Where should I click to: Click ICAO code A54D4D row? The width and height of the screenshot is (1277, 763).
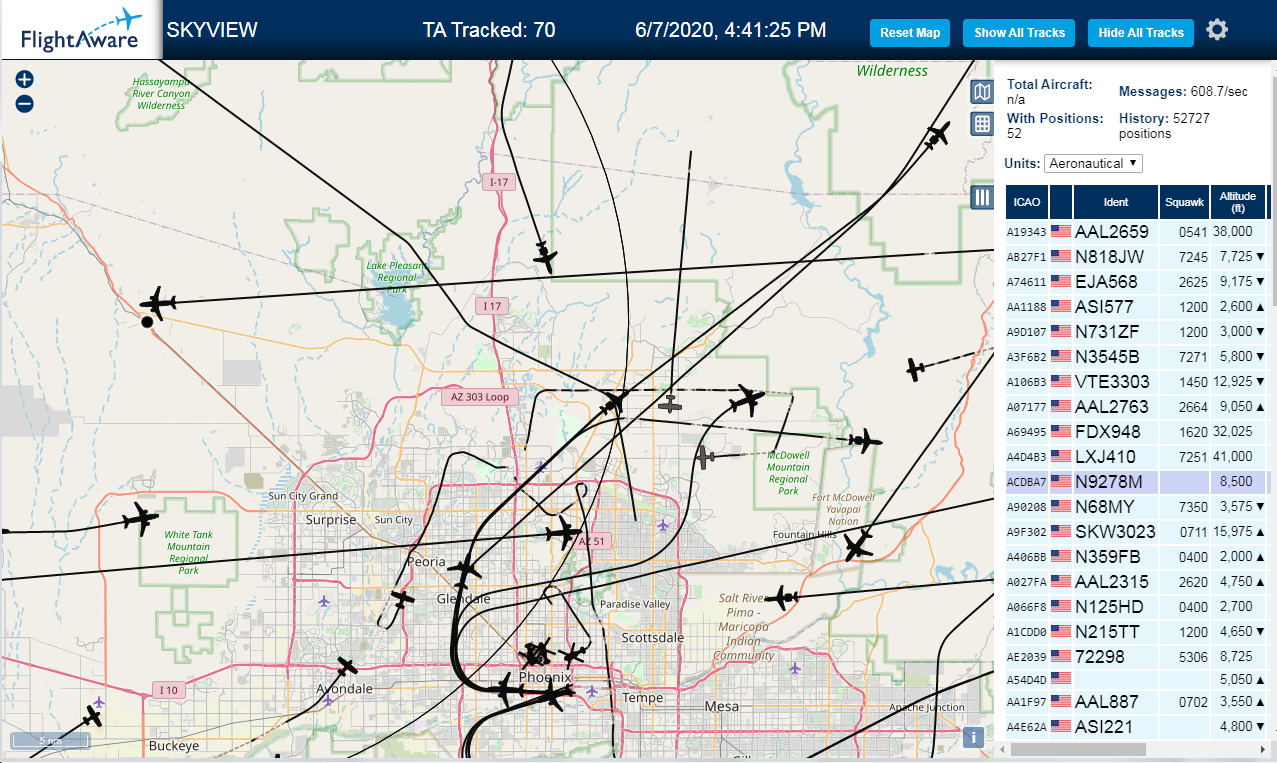pyautogui.click(x=1026, y=680)
